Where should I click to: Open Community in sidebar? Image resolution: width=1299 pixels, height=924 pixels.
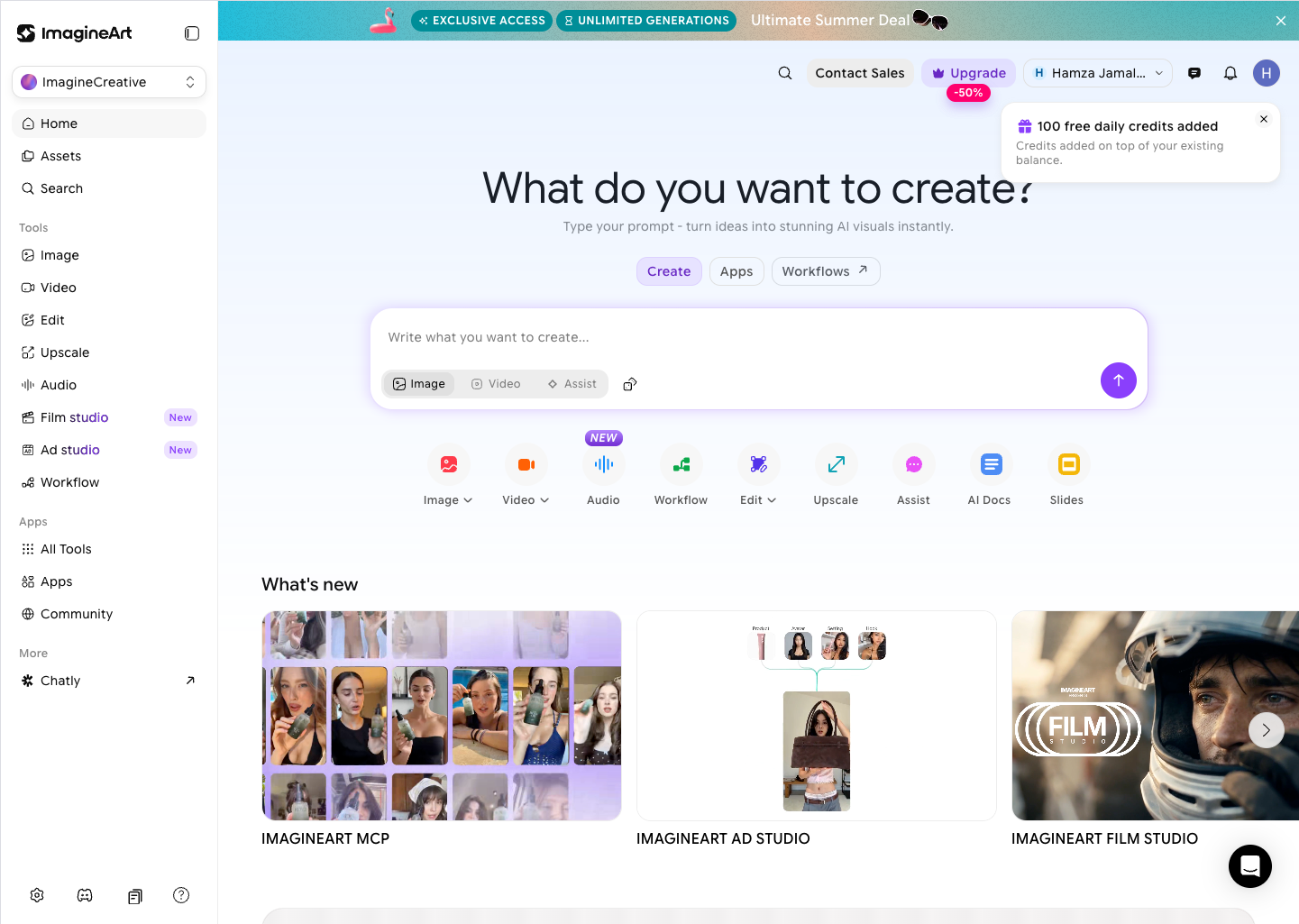click(x=109, y=614)
